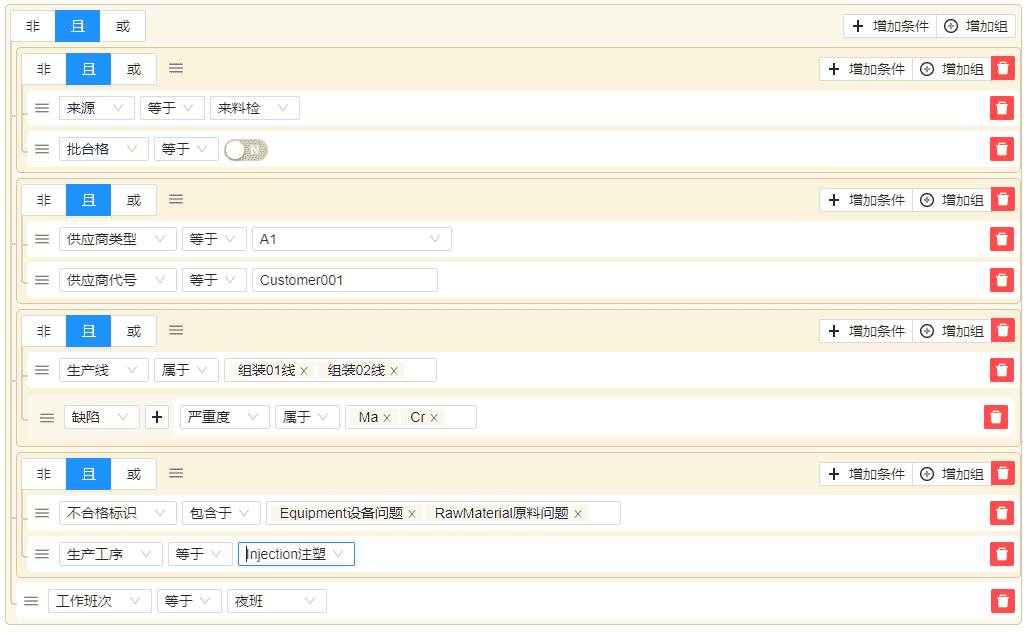
Task: Delete the 工作班次 condition row
Action: click(1002, 601)
